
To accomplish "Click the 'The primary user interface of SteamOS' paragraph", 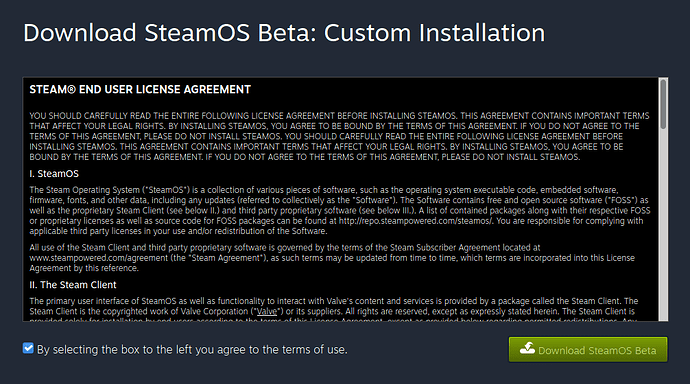I will coord(334,311).
